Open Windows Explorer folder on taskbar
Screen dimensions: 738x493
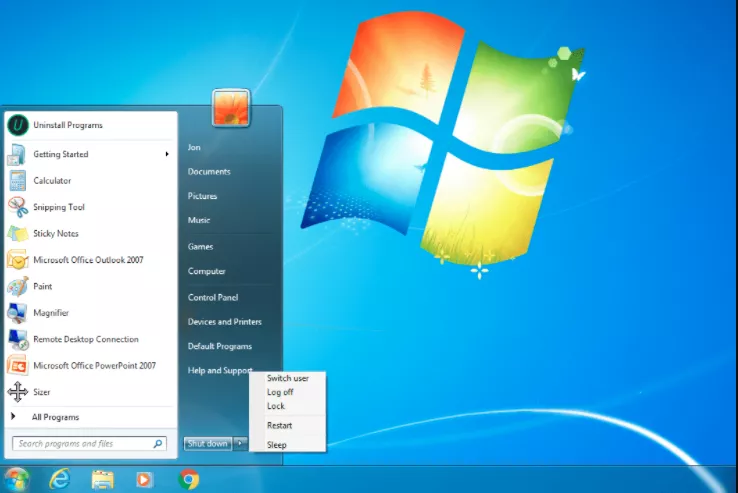103,480
